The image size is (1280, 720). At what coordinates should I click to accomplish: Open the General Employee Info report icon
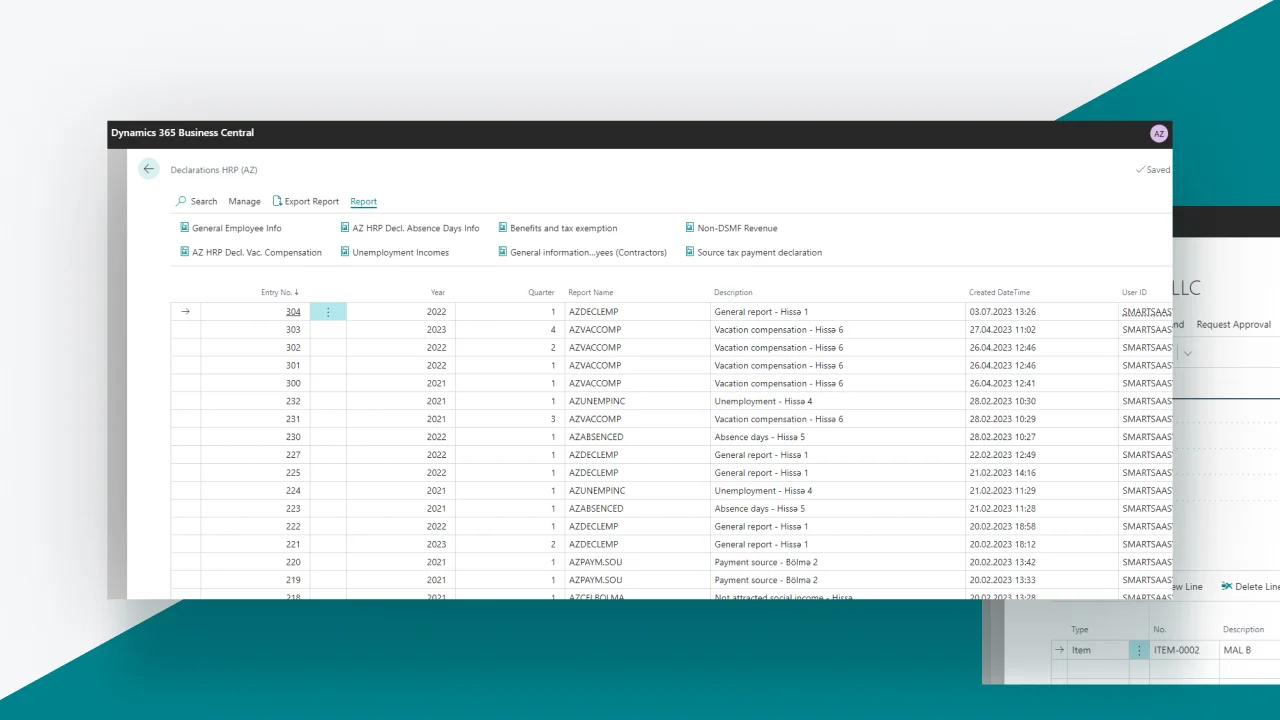(x=185, y=228)
